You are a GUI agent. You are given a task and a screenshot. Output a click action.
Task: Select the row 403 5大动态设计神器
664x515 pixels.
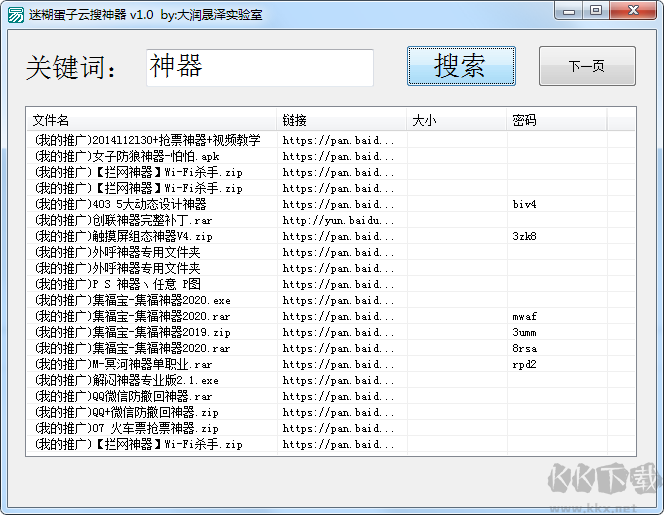120,204
